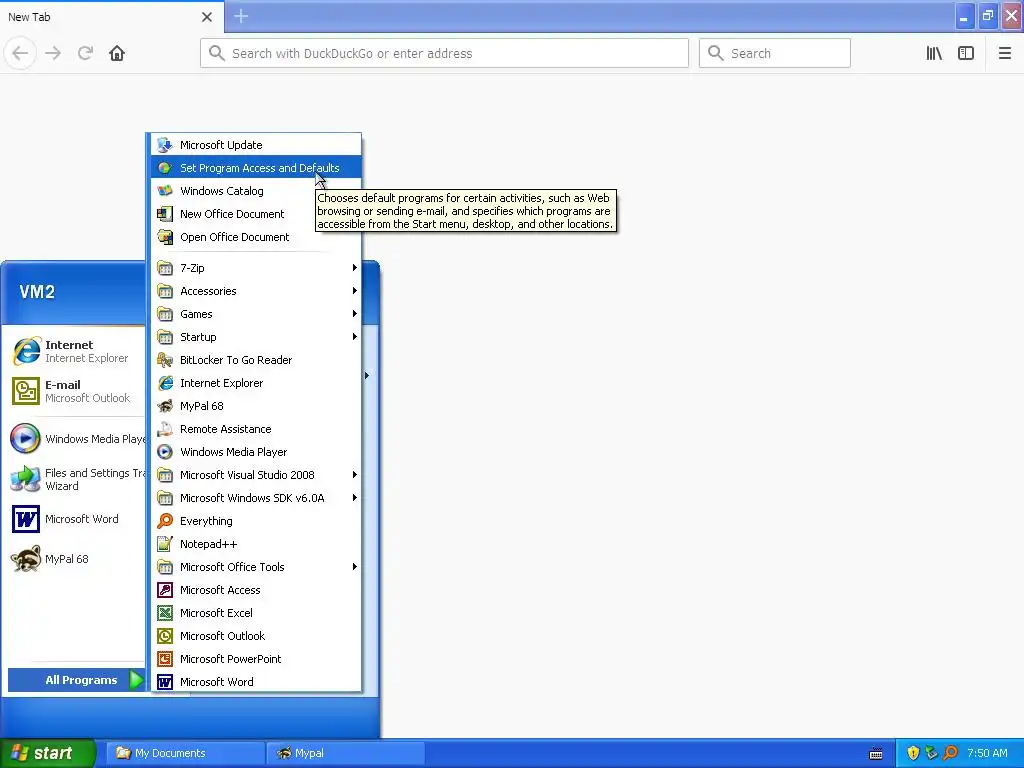The width and height of the screenshot is (1024, 768).
Task: Open Notepad++
Action: (256, 544)
